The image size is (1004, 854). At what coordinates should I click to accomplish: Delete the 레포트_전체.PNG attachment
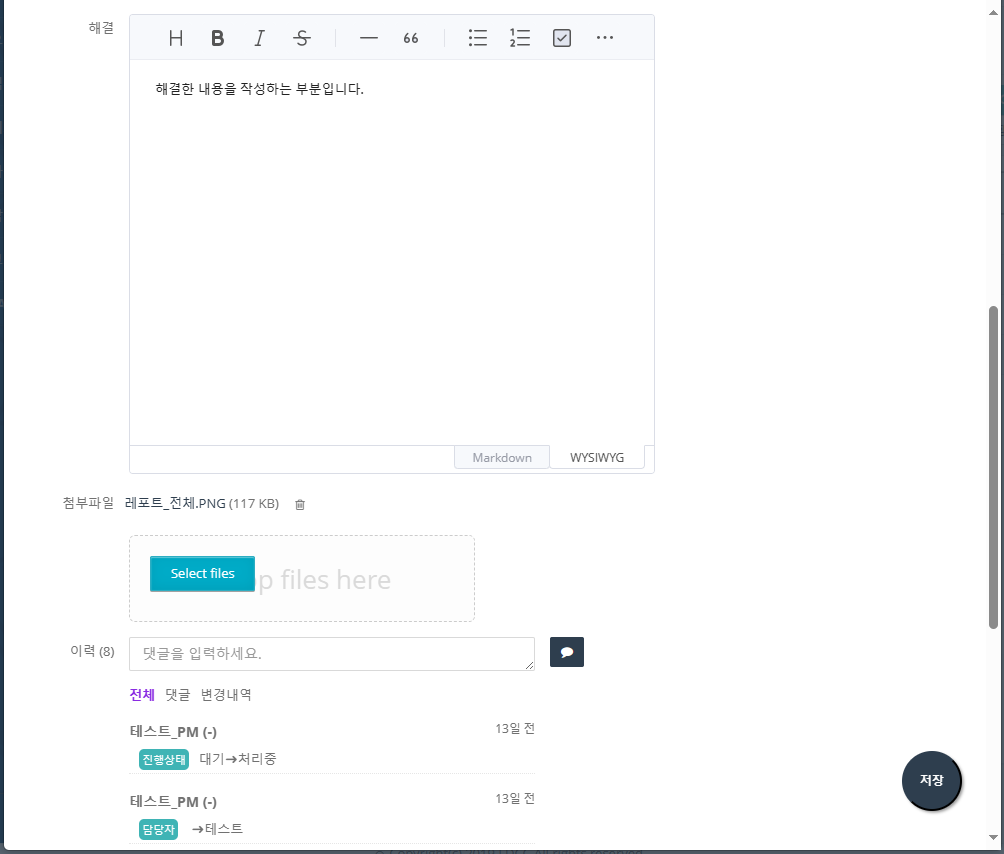coord(299,505)
